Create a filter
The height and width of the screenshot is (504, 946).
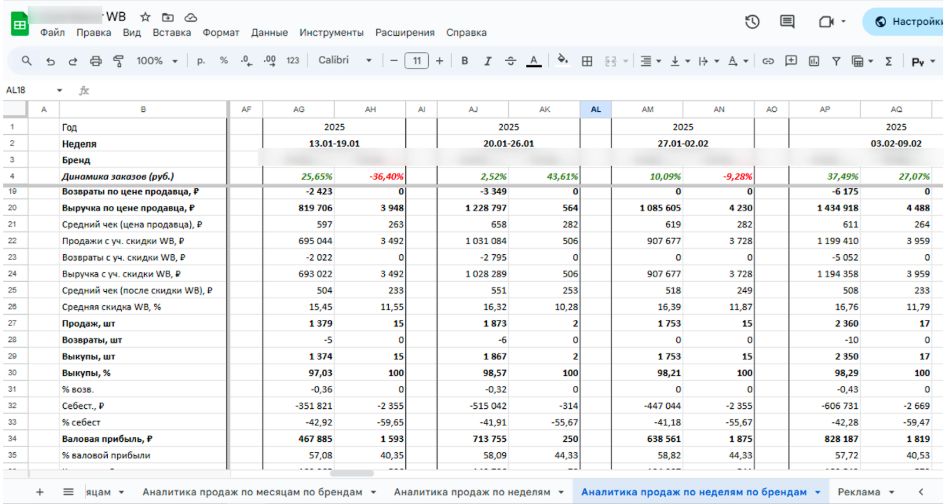pos(836,60)
